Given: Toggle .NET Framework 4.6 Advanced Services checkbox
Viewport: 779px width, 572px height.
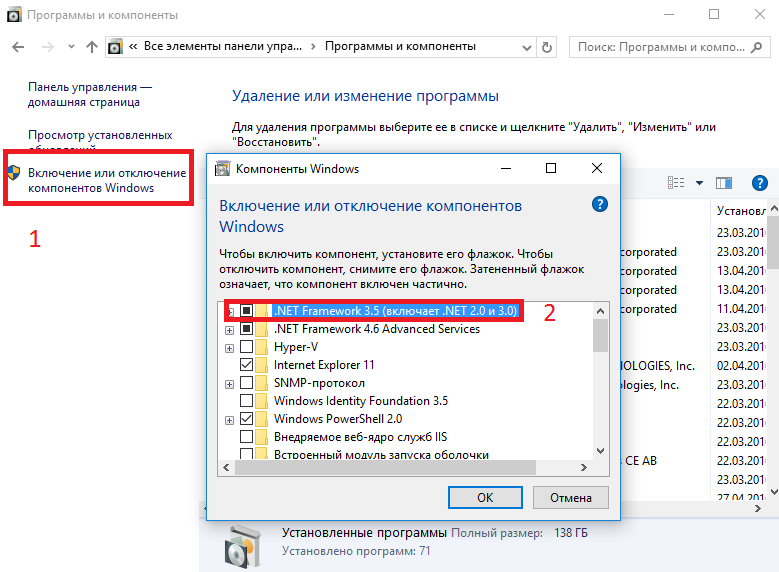Looking at the screenshot, I should point(246,328).
